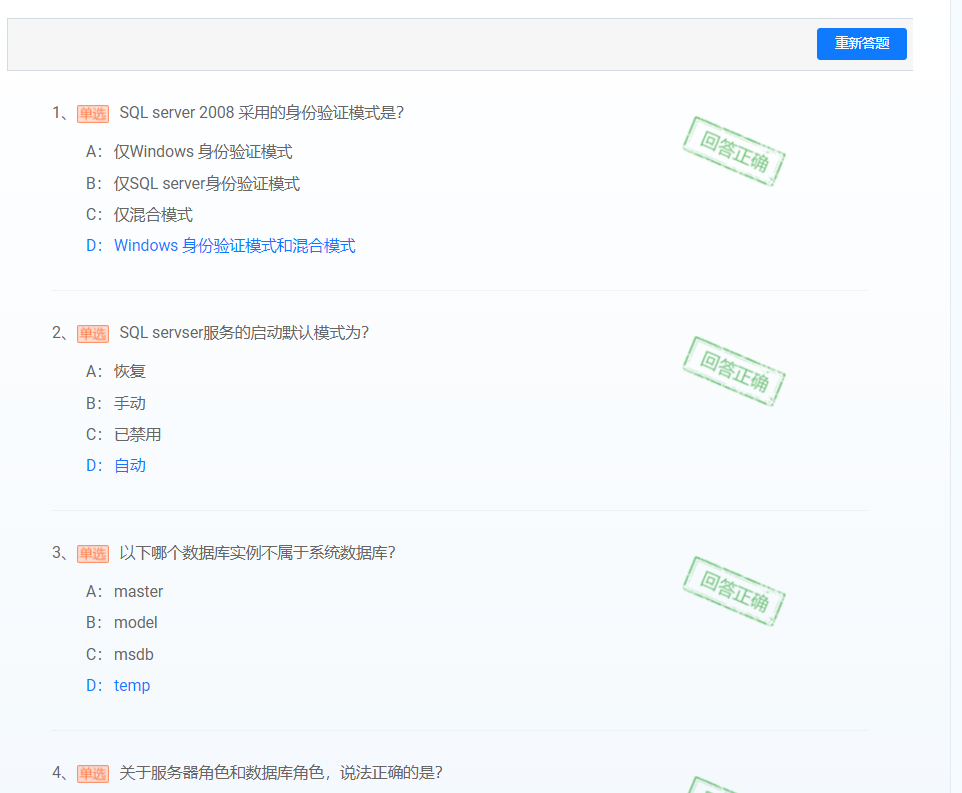Screen dimensions: 962x793
Task: Pick answer C 已禁用
Action: click(123, 434)
